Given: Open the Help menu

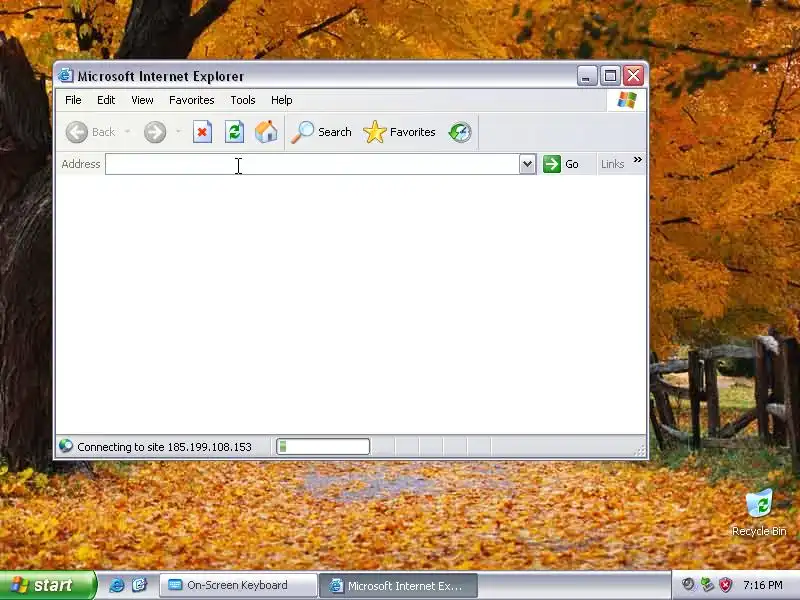Looking at the screenshot, I should pos(282,100).
